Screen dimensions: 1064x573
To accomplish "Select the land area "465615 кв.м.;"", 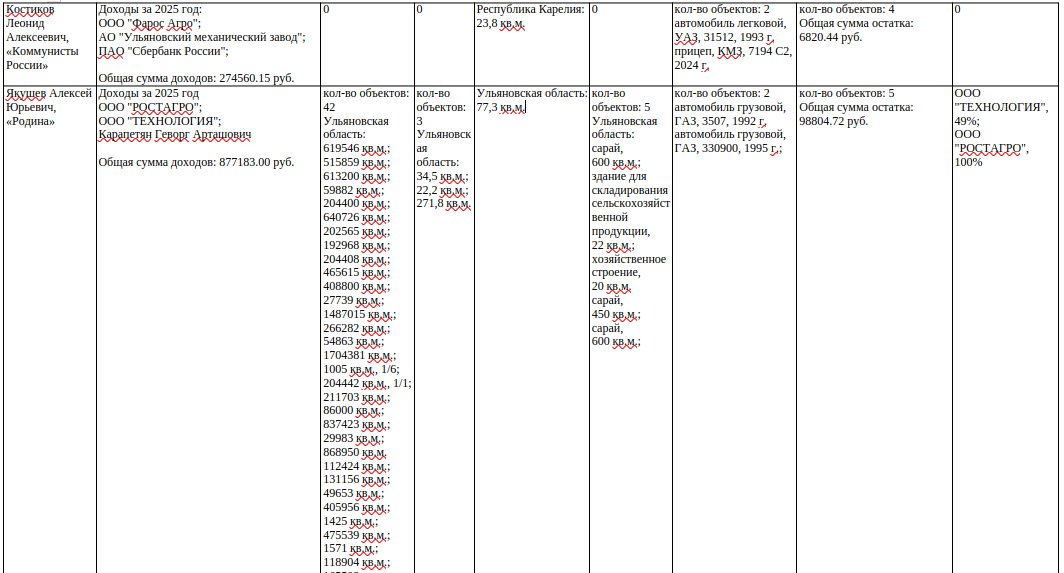I will [x=356, y=272].
